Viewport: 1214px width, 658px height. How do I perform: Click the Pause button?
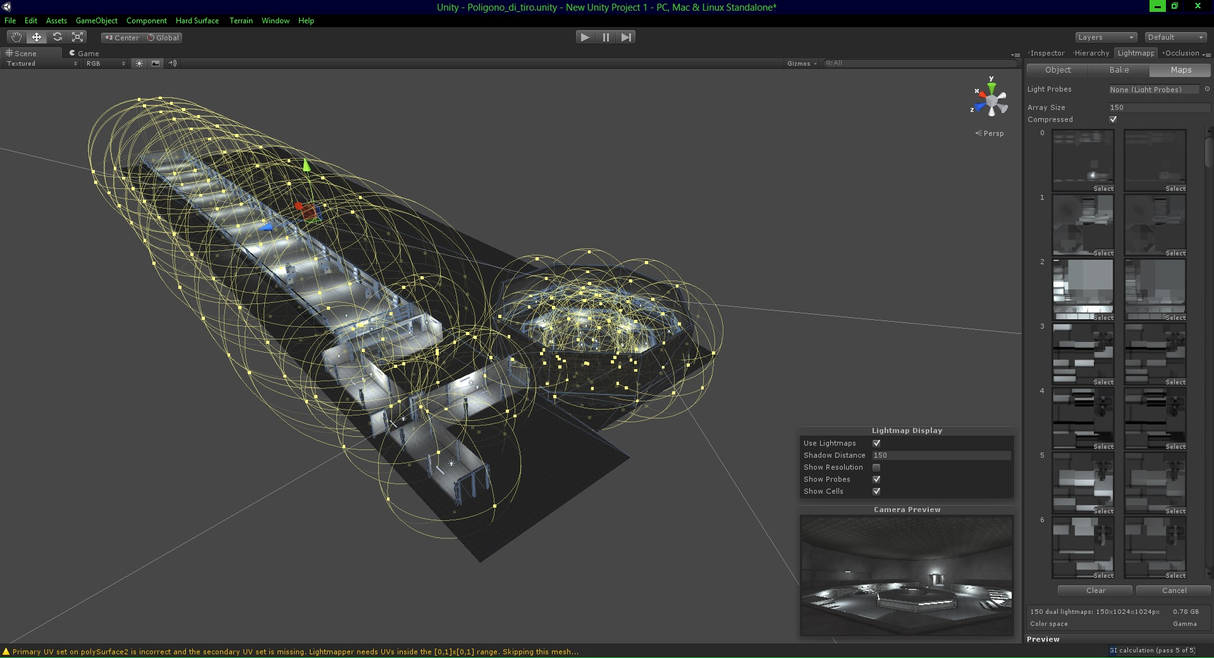[606, 37]
